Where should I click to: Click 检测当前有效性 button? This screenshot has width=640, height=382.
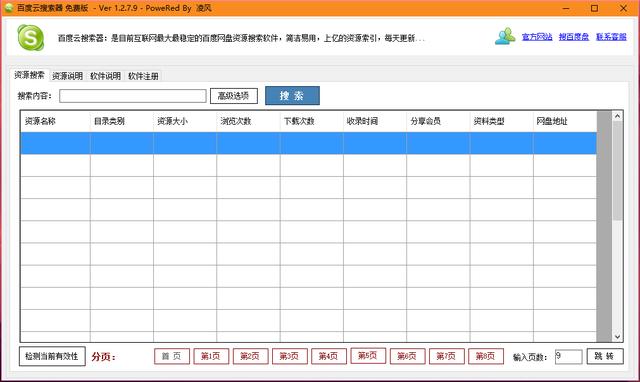52,356
